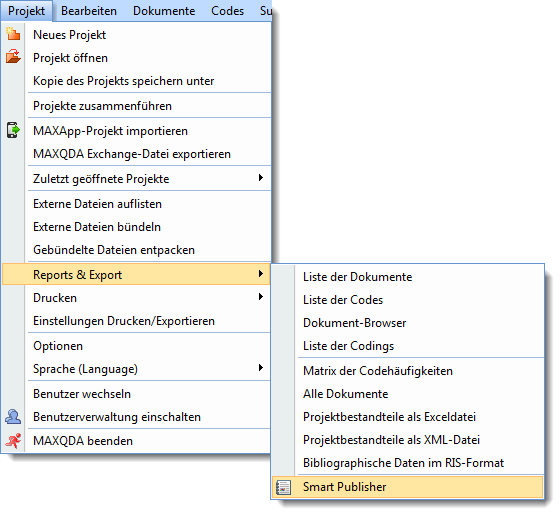
Task: Select MAXQDA Exchange-Datei exportieren
Action: (136, 154)
